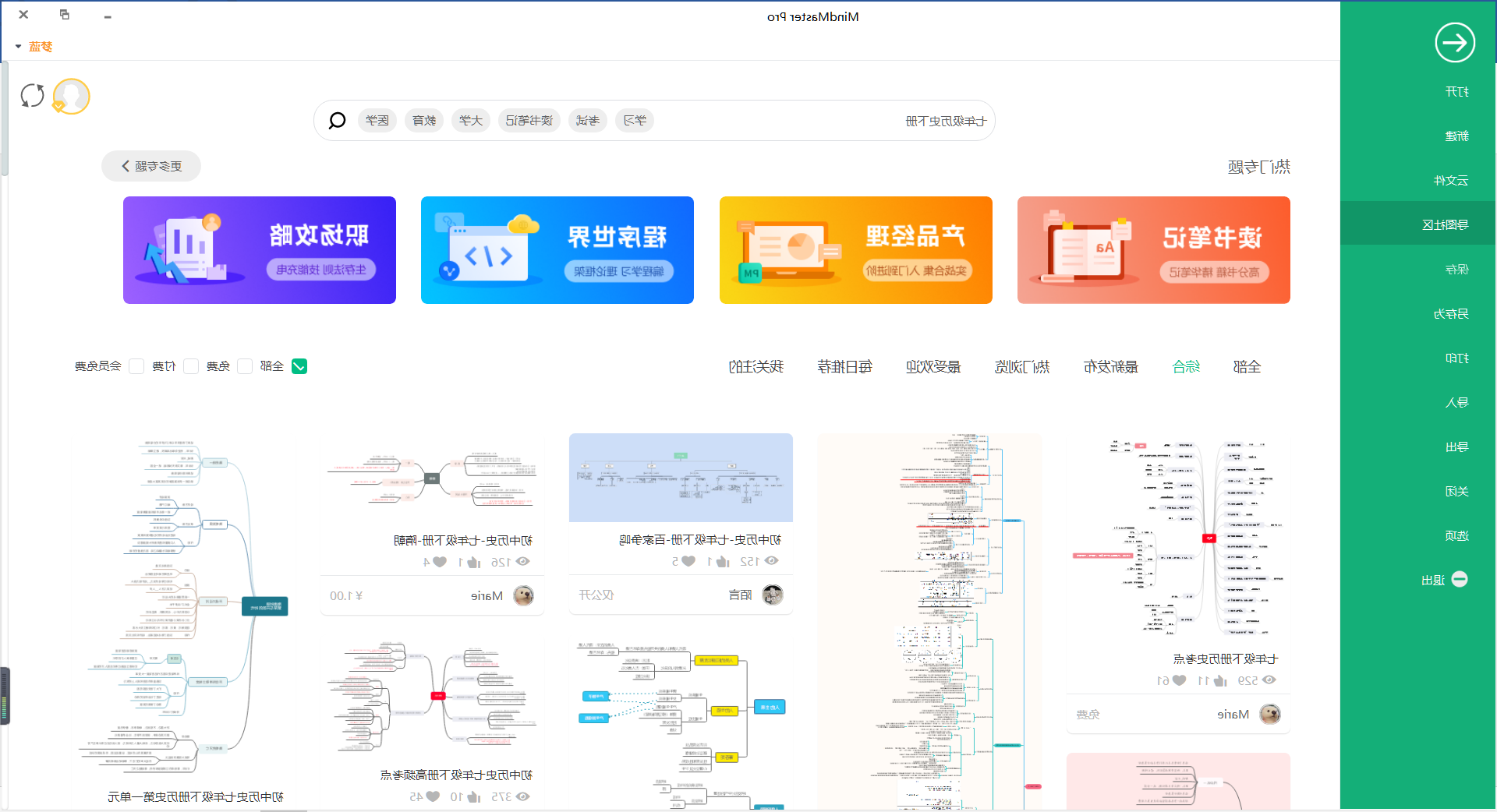The height and width of the screenshot is (812, 1497).
Task: Select the 综合 sort tab
Action: tap(1186, 366)
